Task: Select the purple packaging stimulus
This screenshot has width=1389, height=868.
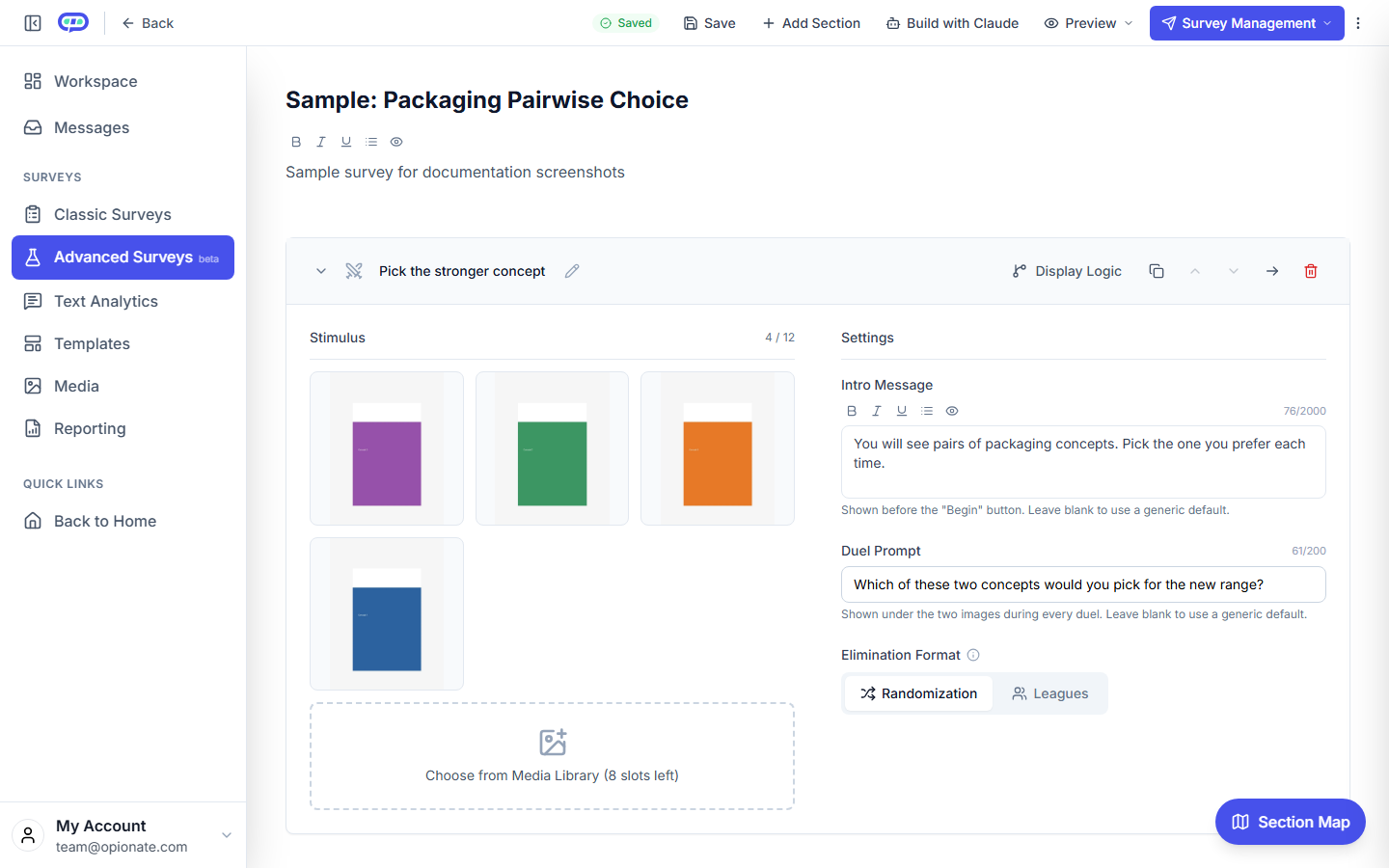Action: point(387,448)
